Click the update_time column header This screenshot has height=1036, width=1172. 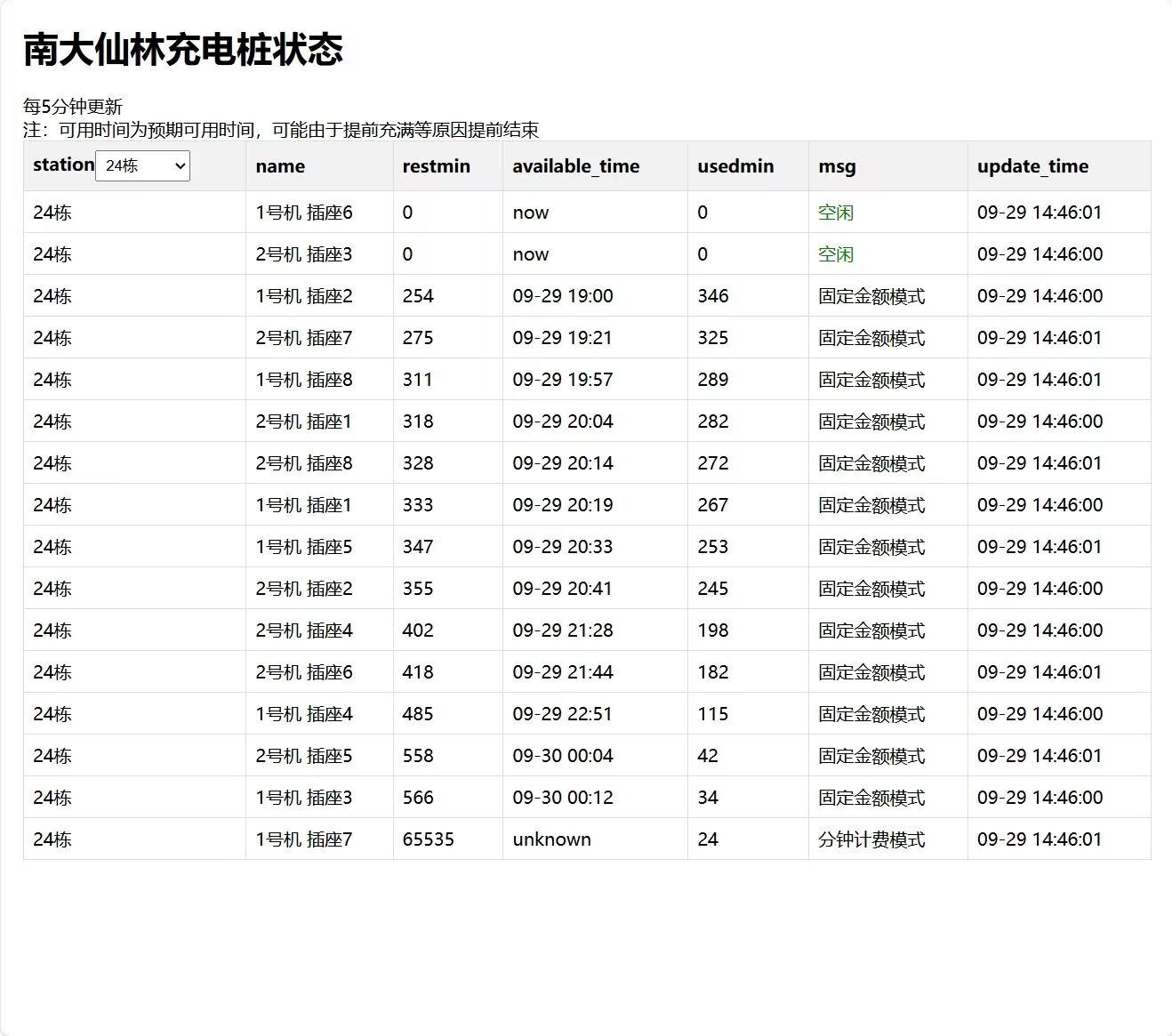[1032, 166]
